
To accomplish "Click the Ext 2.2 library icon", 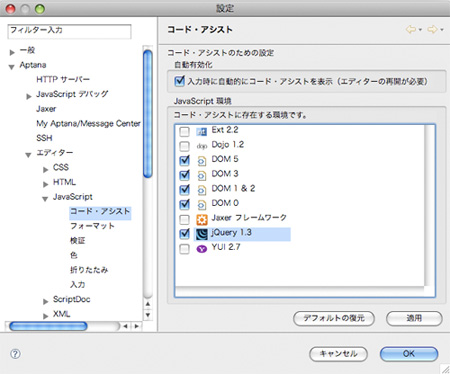I will pyautogui.click(x=201, y=132).
